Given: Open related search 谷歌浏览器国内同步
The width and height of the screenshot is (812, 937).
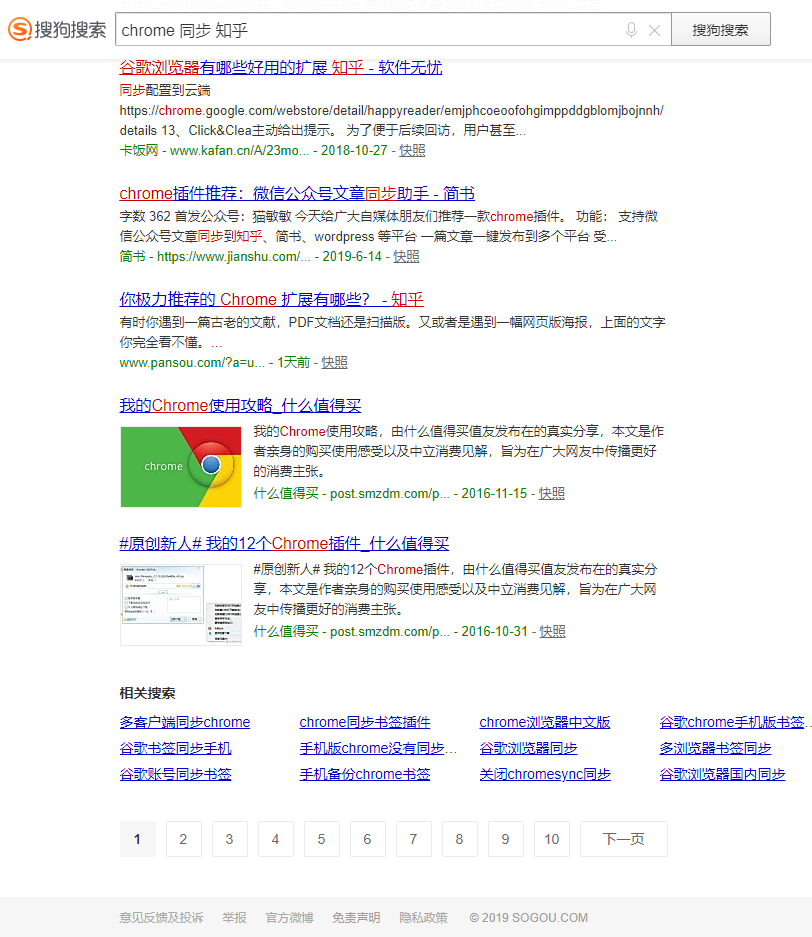Looking at the screenshot, I should click(722, 774).
